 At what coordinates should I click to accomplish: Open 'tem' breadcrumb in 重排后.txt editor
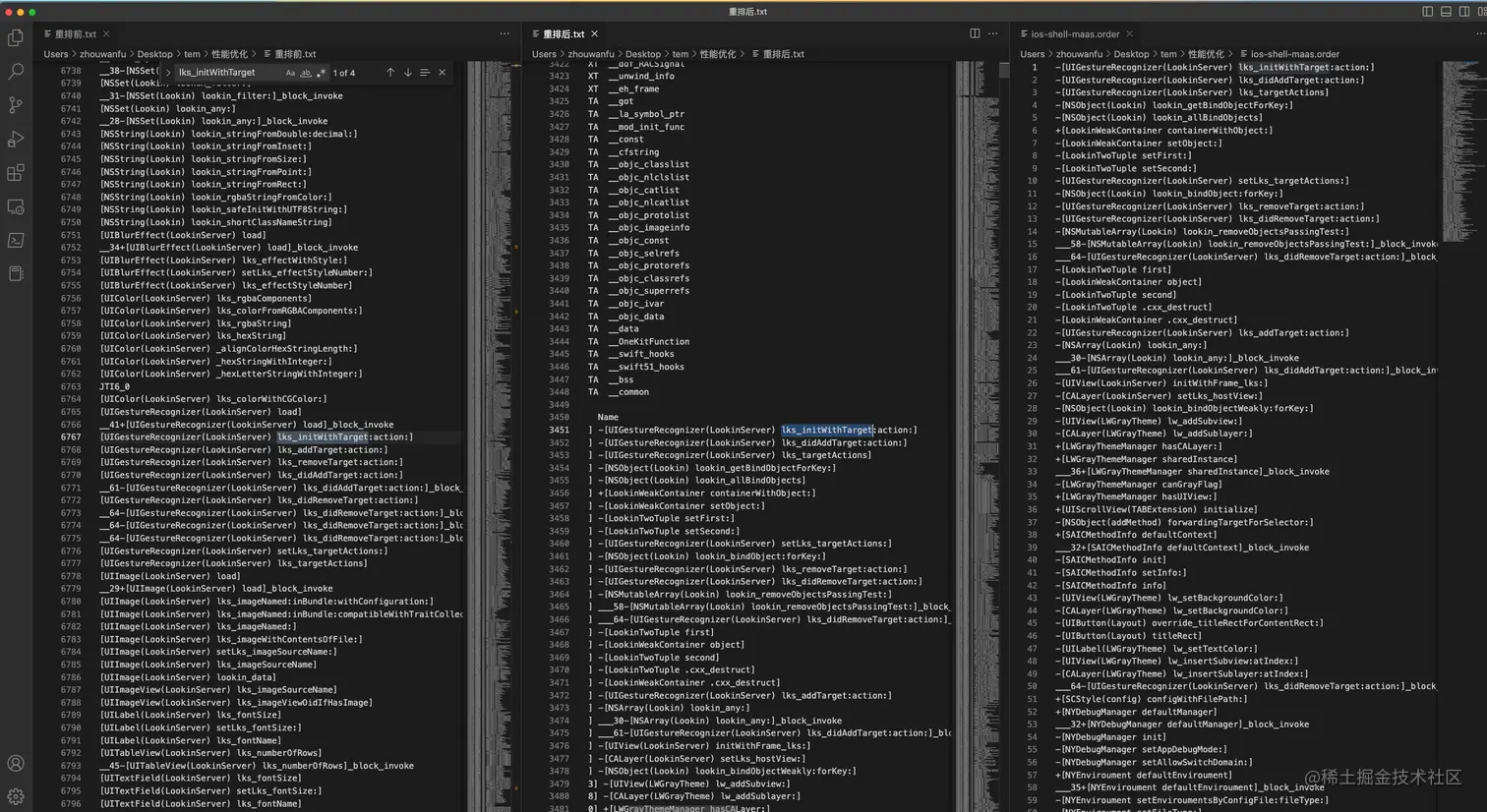point(681,54)
